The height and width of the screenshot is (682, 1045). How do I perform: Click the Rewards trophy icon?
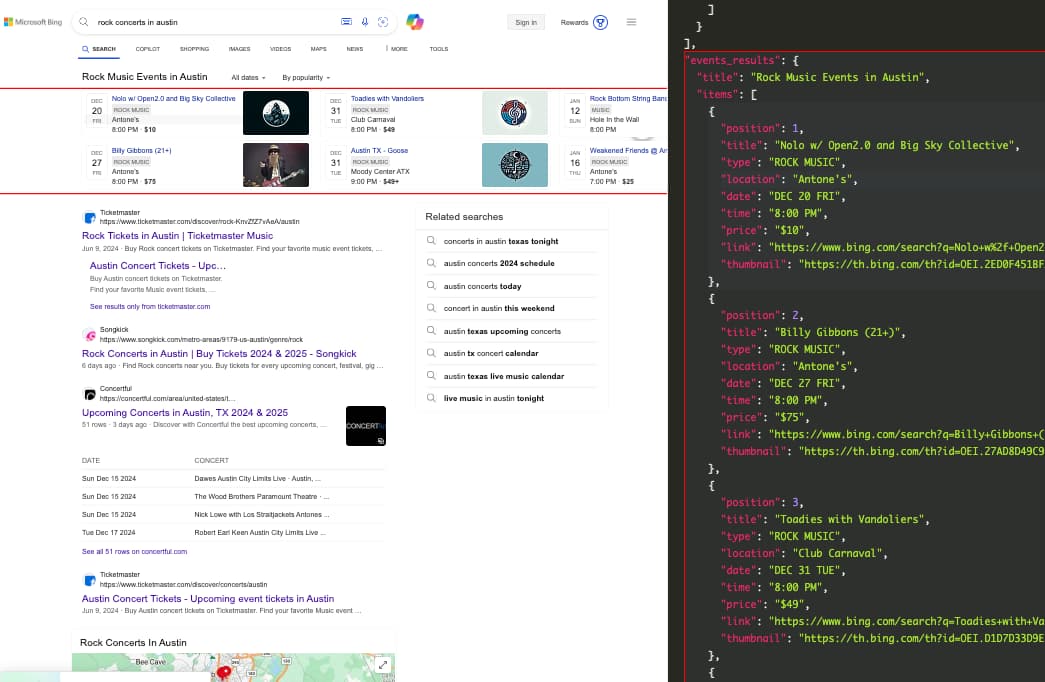(600, 23)
